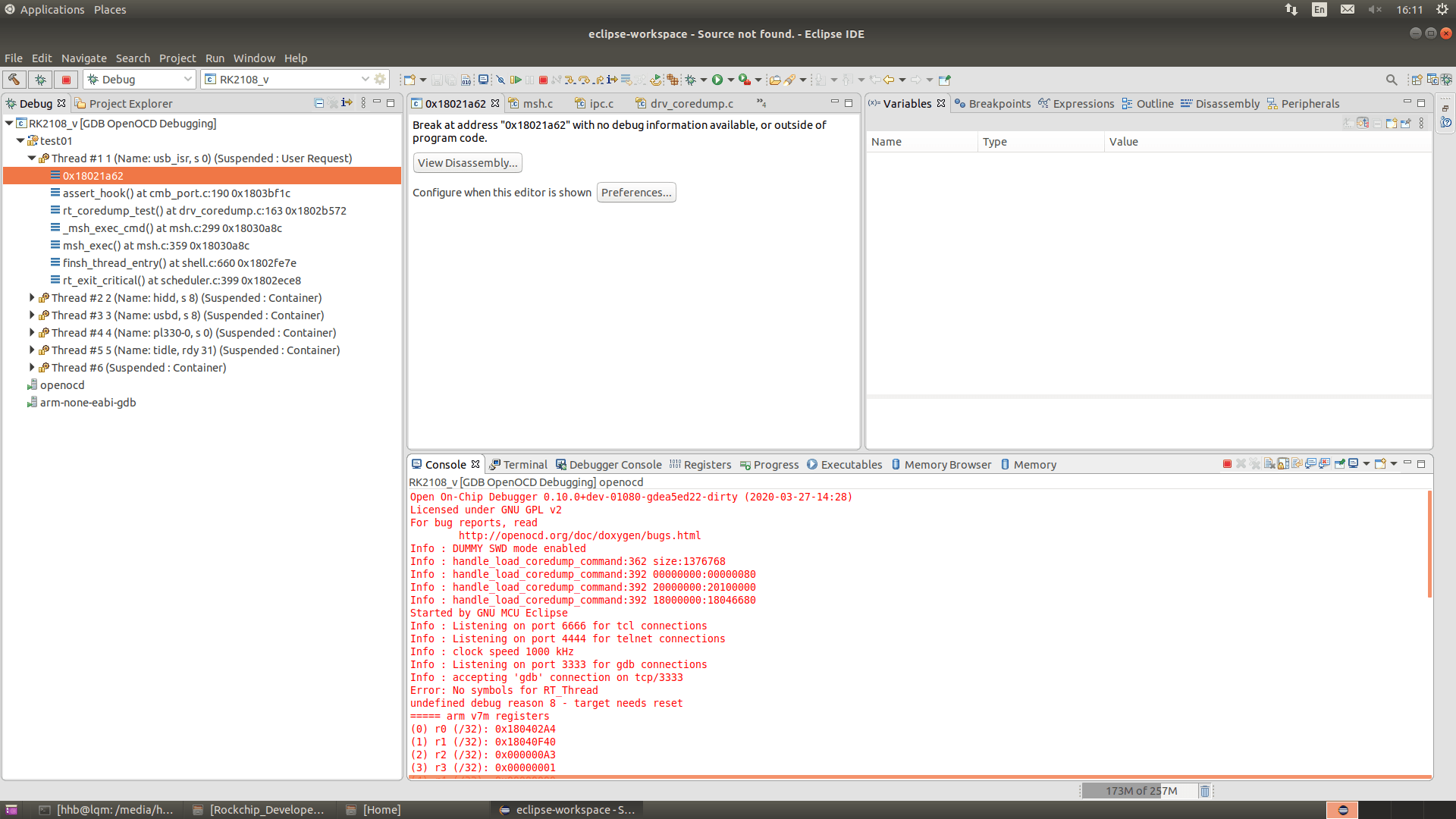Click the Resume debug toolbar icon
The image size is (1456, 819).
click(516, 80)
